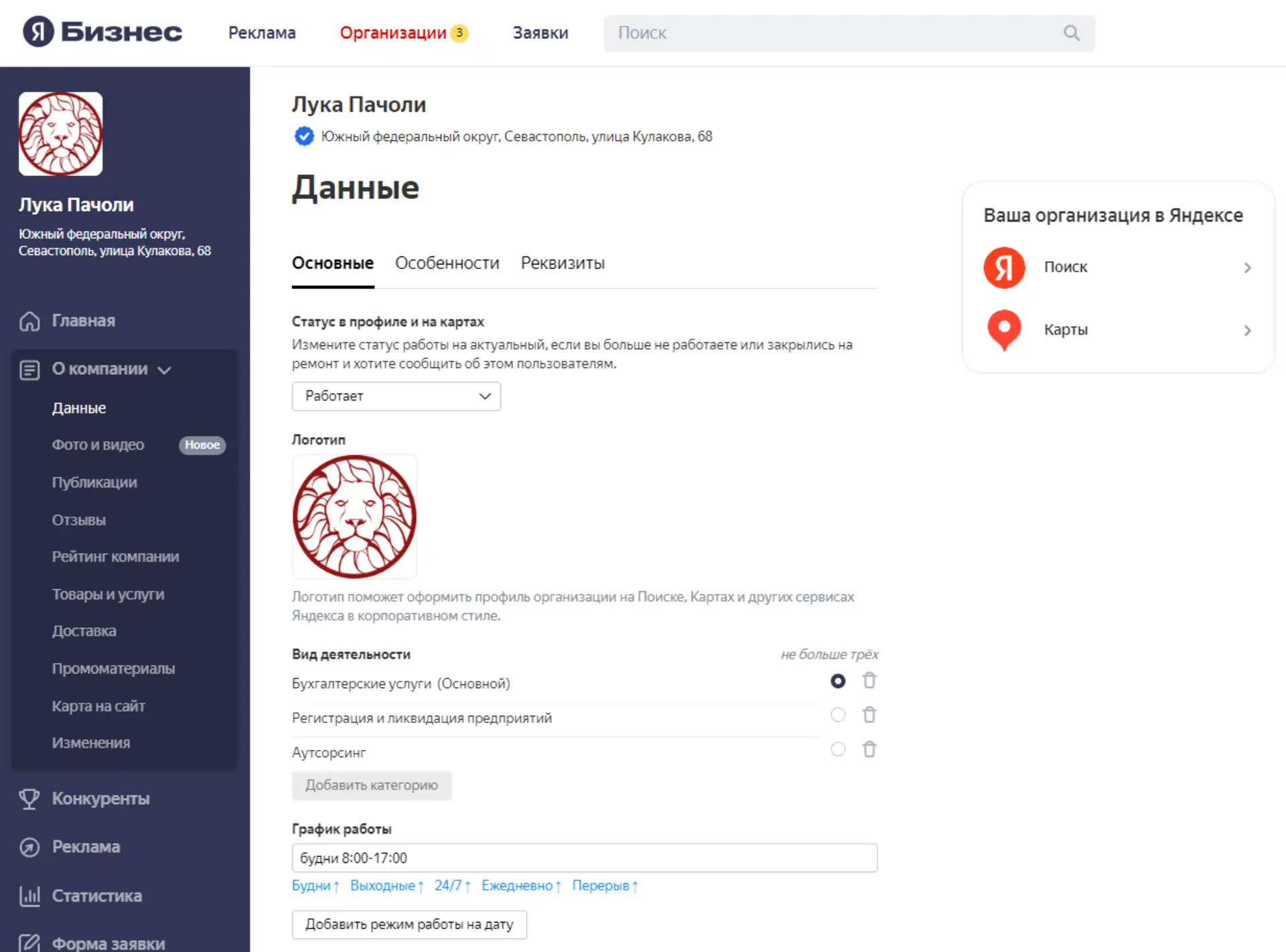This screenshot has width=1286, height=952.
Task: Click into the top Поиск search field
Action: tap(849, 33)
